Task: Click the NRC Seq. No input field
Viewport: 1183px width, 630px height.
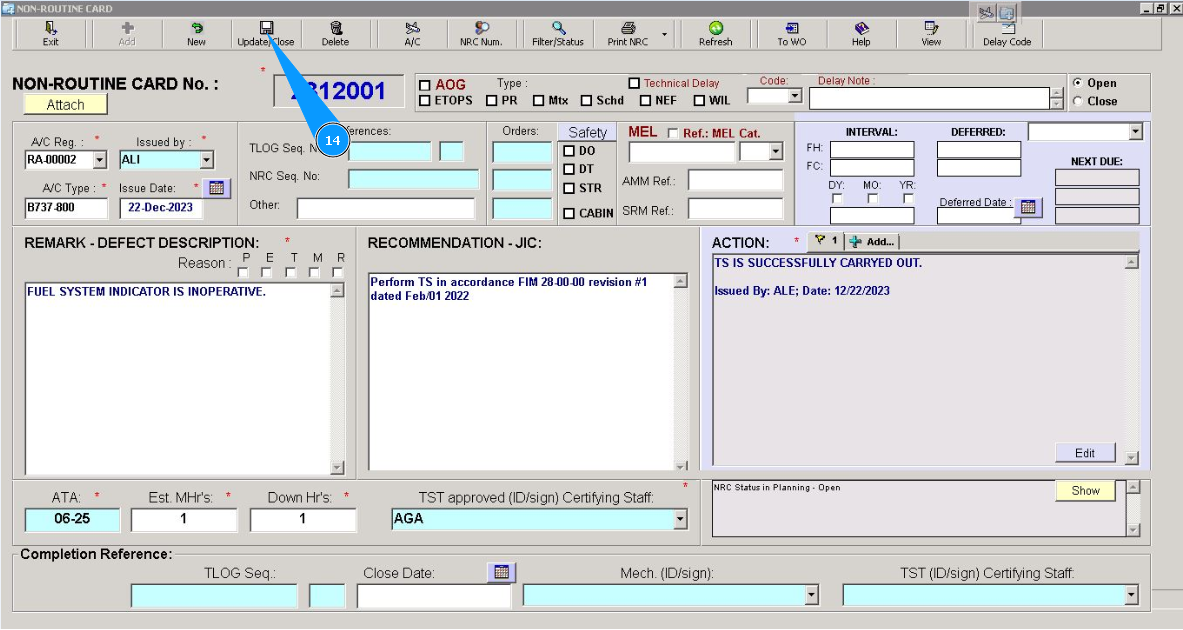Action: tap(413, 179)
